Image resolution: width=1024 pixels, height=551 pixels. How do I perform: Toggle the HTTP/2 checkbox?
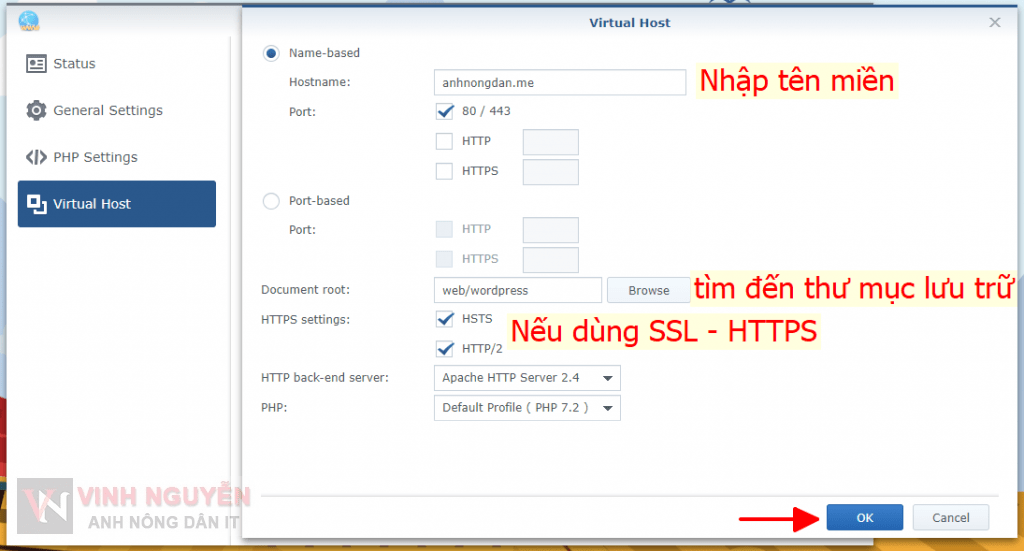click(x=445, y=349)
